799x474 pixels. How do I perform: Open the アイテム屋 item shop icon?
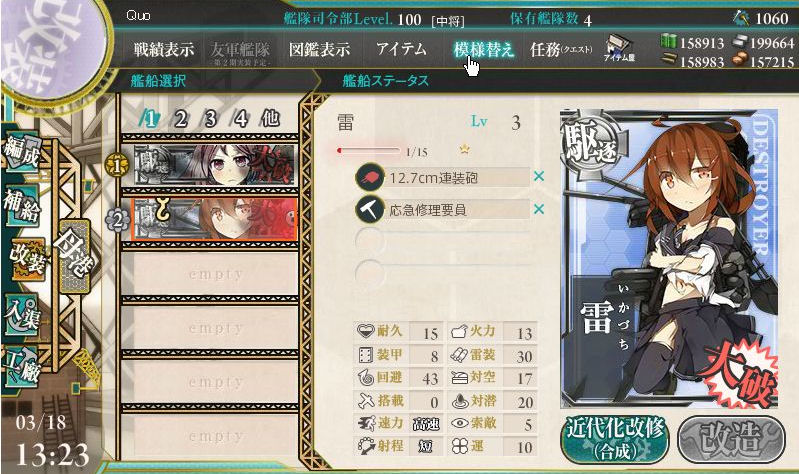(619, 49)
